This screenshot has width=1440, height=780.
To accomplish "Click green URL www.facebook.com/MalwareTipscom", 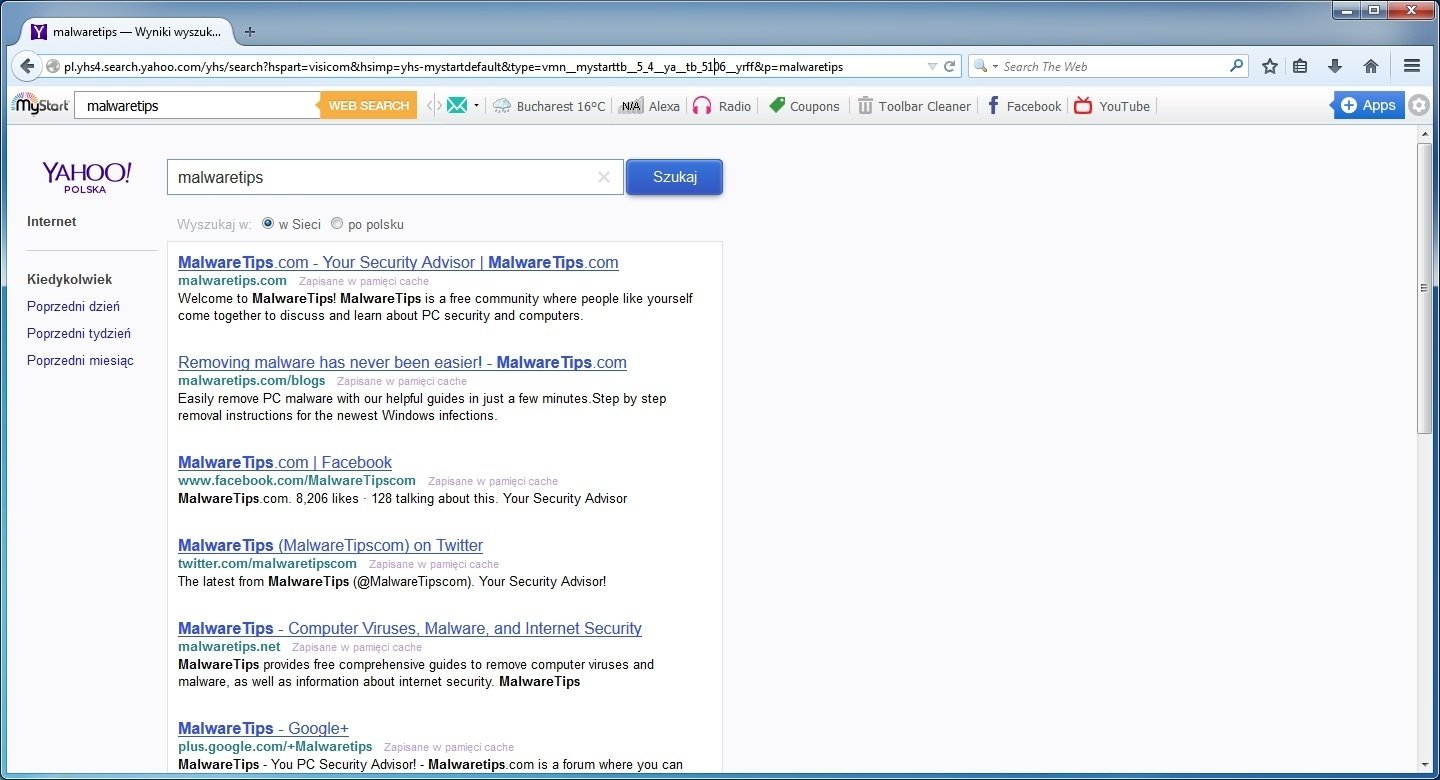I will (x=297, y=481).
